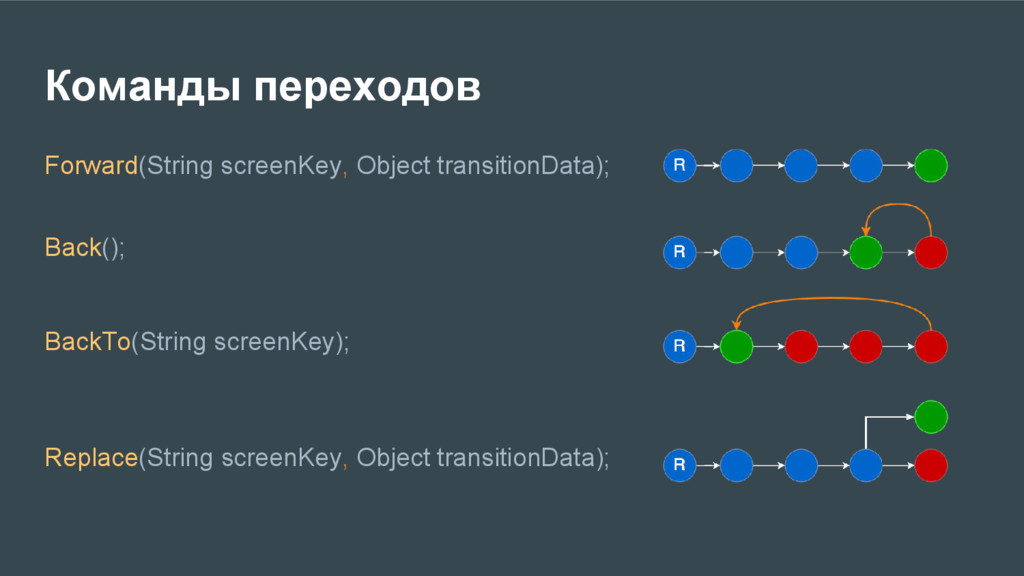Click the red node in Back diagram
Screen dimensions: 1024x576
point(931,252)
